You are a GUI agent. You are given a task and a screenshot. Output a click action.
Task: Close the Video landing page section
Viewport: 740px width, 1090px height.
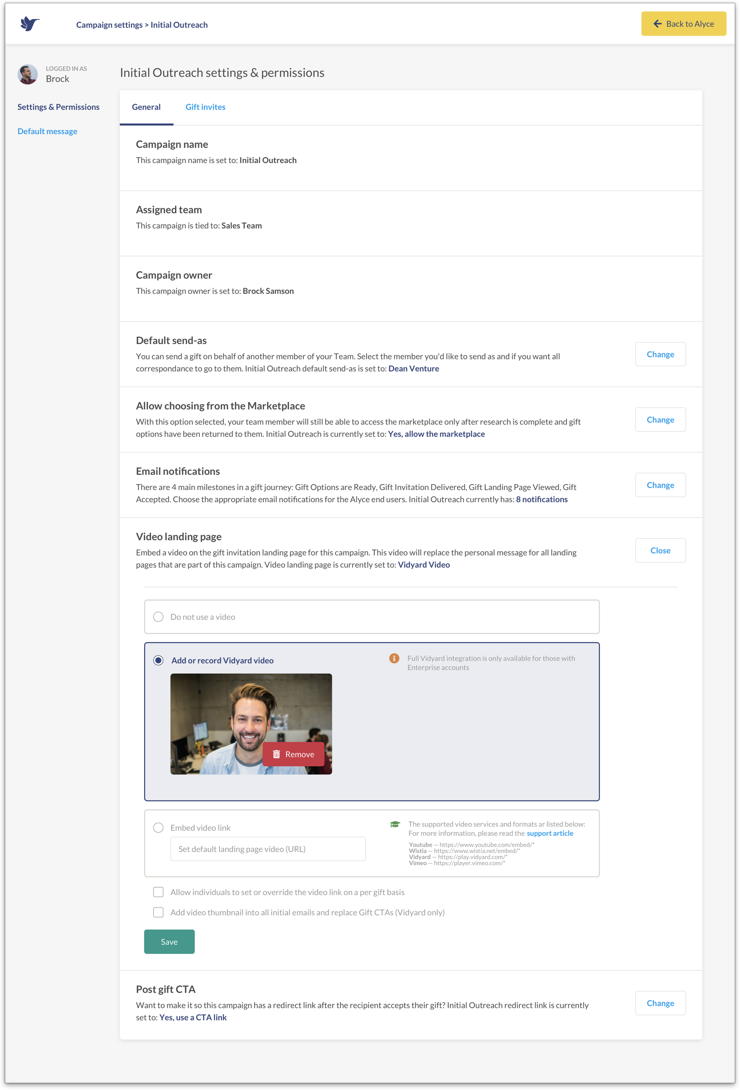pyautogui.click(x=660, y=551)
